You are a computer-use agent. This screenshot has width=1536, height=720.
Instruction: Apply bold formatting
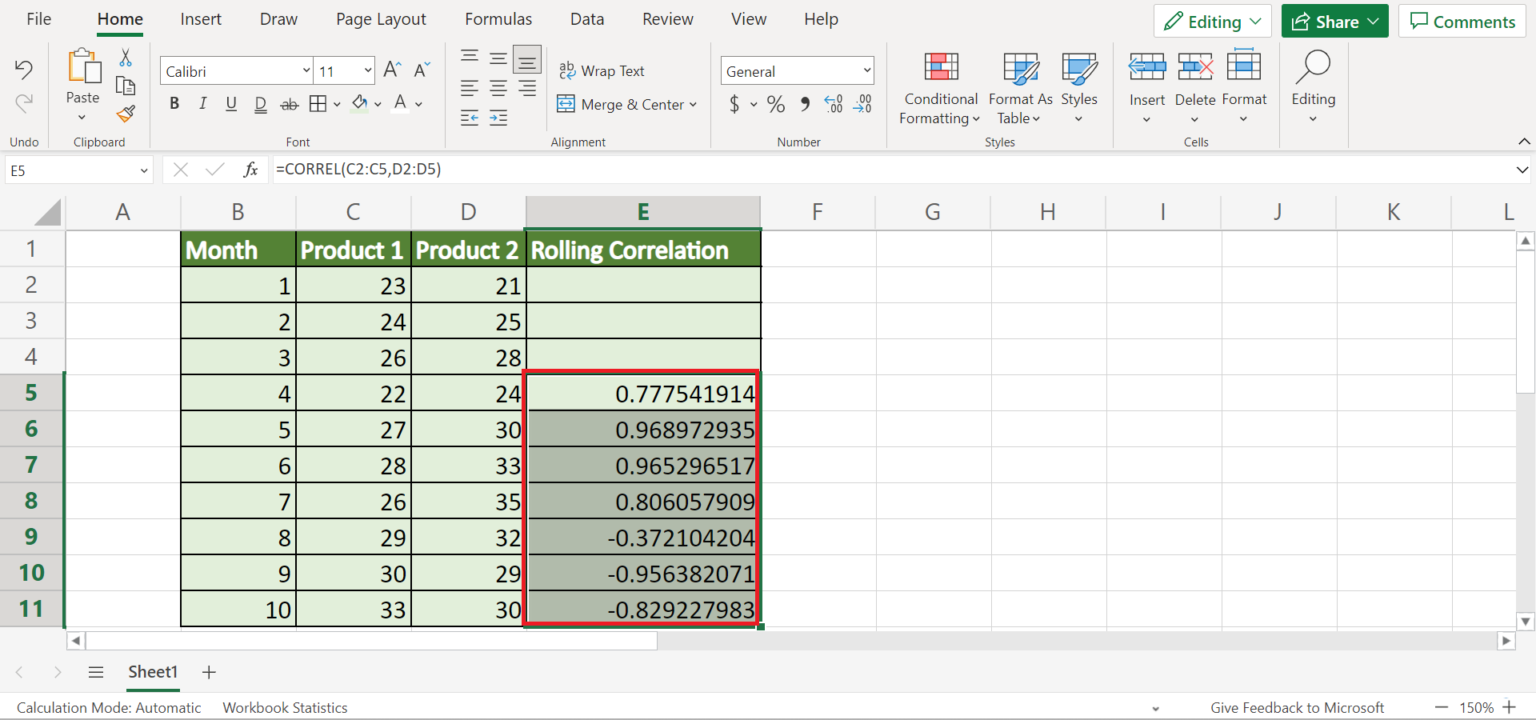tap(173, 103)
